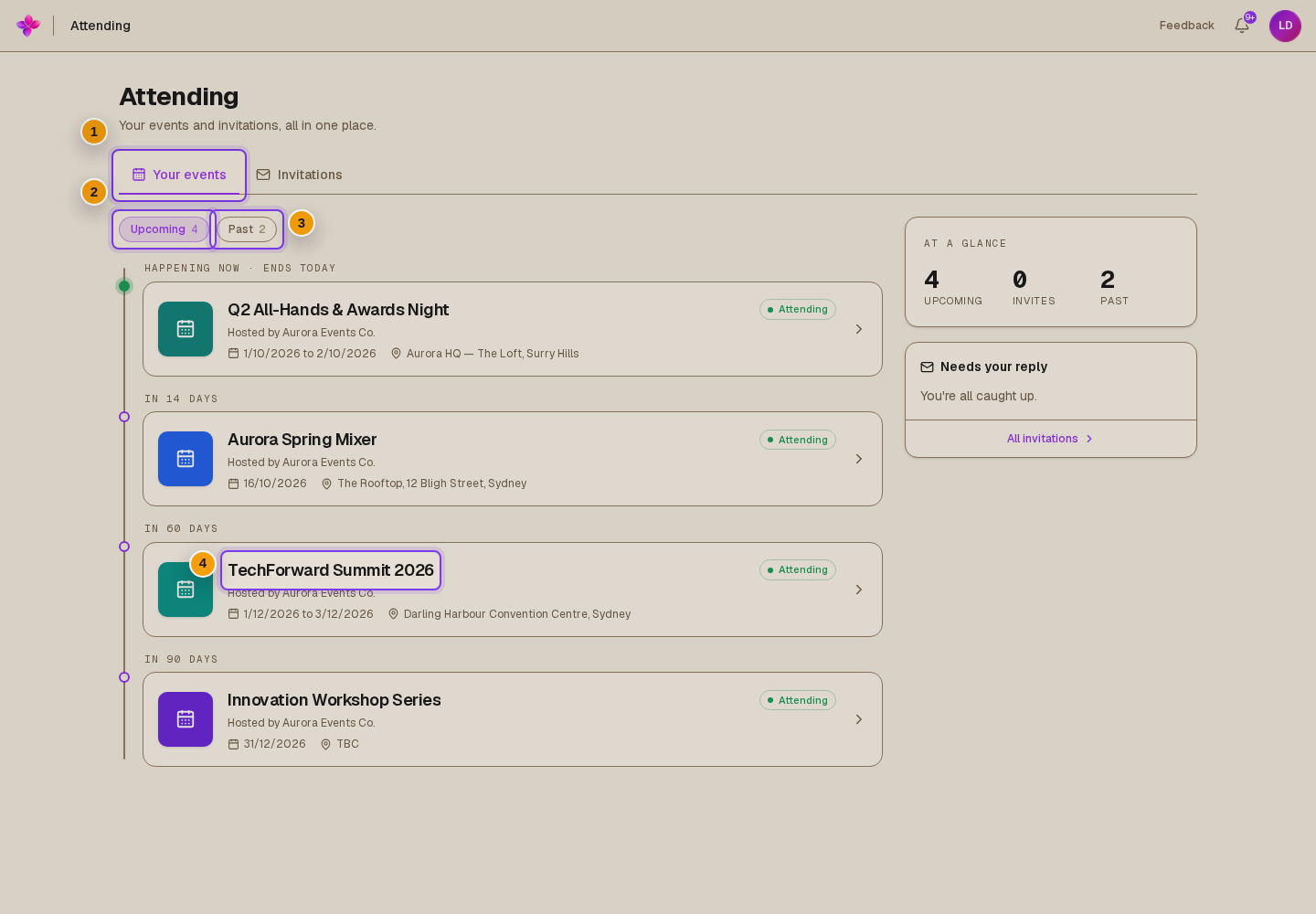Click location pin next to Aurora HQ

396,354
